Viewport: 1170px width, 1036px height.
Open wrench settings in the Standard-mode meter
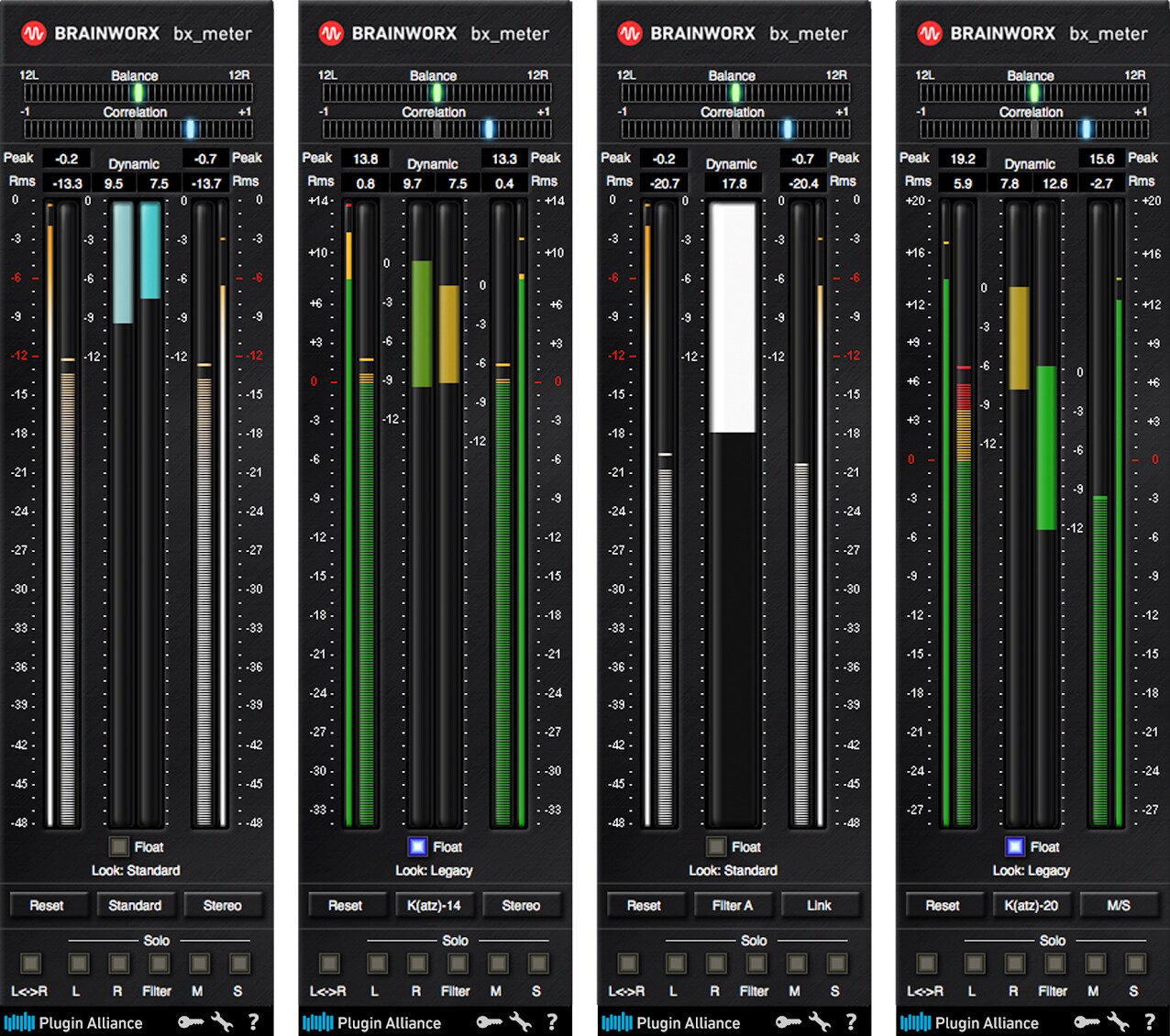[223, 1022]
